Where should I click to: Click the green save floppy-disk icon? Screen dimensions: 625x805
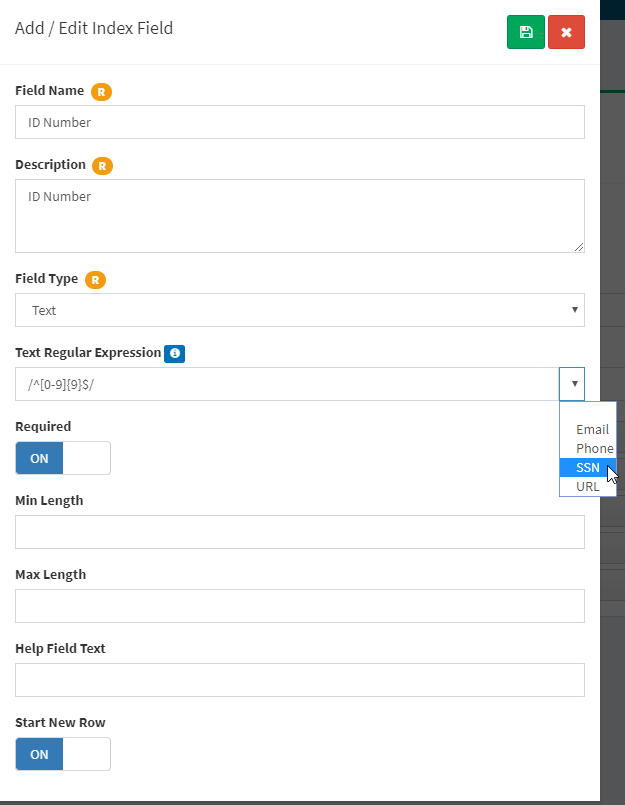point(525,32)
